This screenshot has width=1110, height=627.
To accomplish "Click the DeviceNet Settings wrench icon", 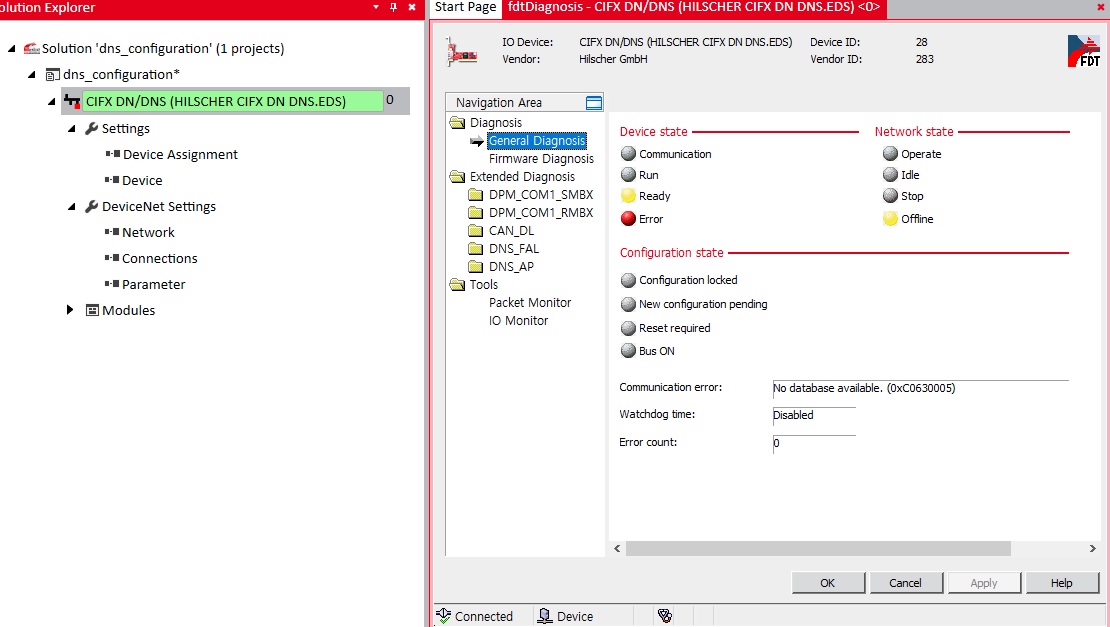I will 91,206.
